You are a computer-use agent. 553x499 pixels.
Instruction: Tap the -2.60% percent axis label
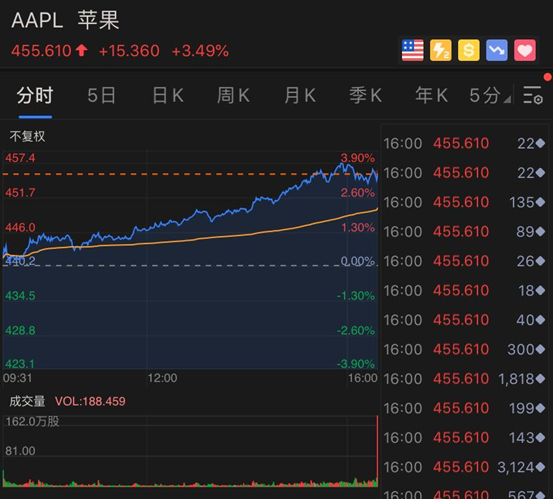click(x=356, y=330)
